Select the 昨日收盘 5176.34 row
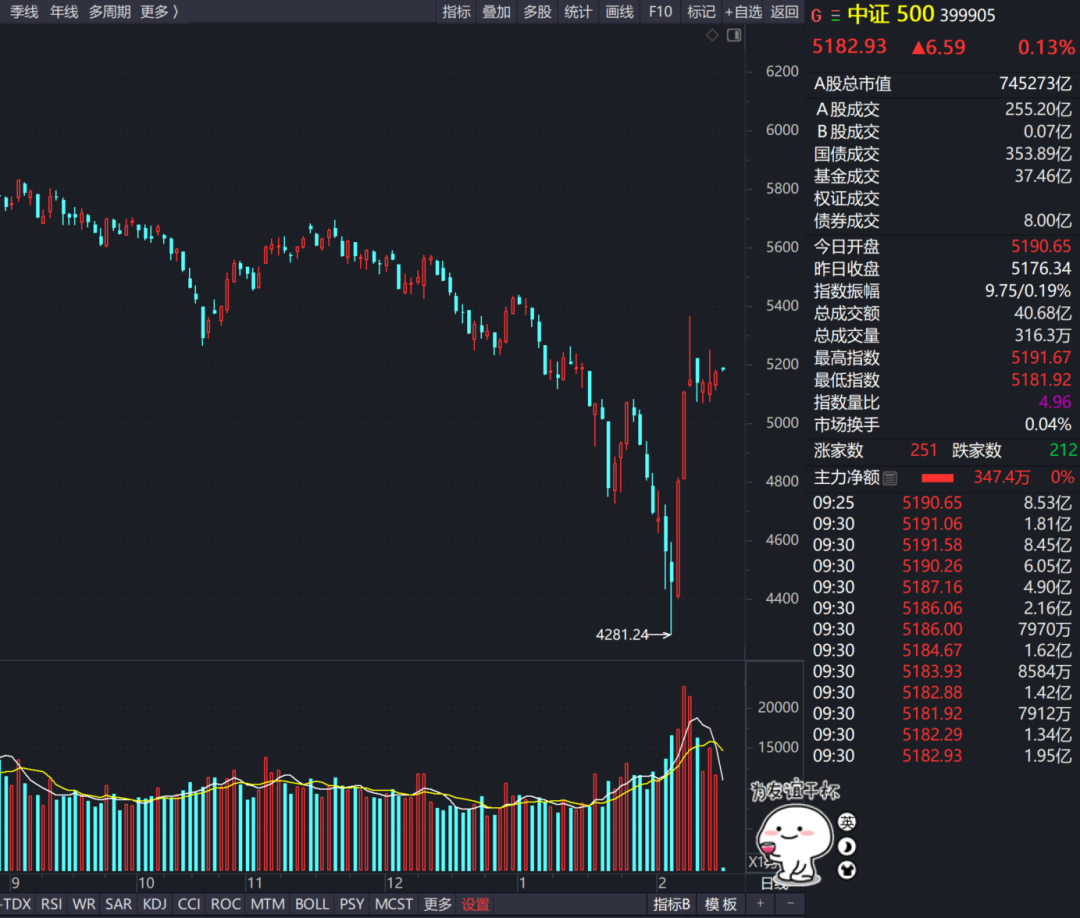 point(942,269)
